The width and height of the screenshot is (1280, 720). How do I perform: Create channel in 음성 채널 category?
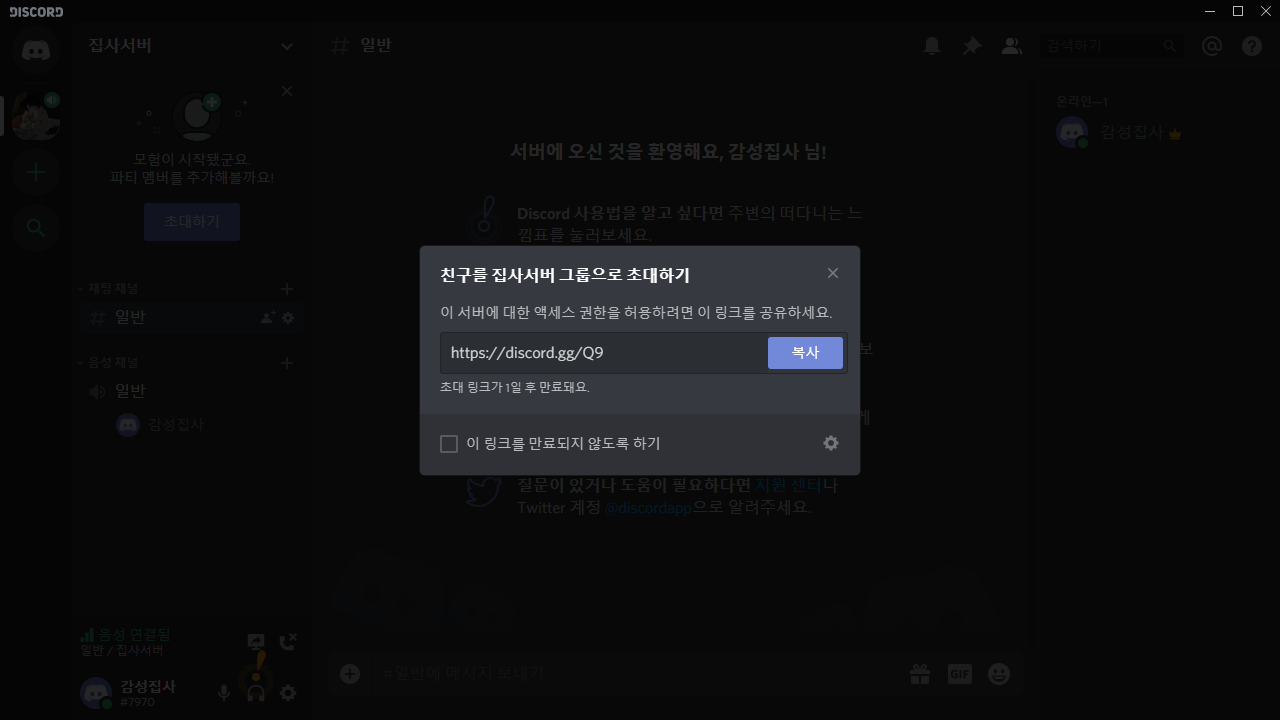click(x=287, y=363)
